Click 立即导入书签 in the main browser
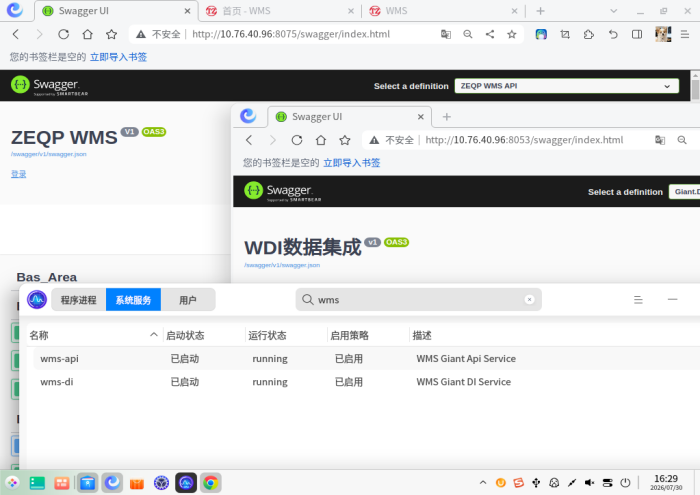The image size is (700, 495). [118, 57]
